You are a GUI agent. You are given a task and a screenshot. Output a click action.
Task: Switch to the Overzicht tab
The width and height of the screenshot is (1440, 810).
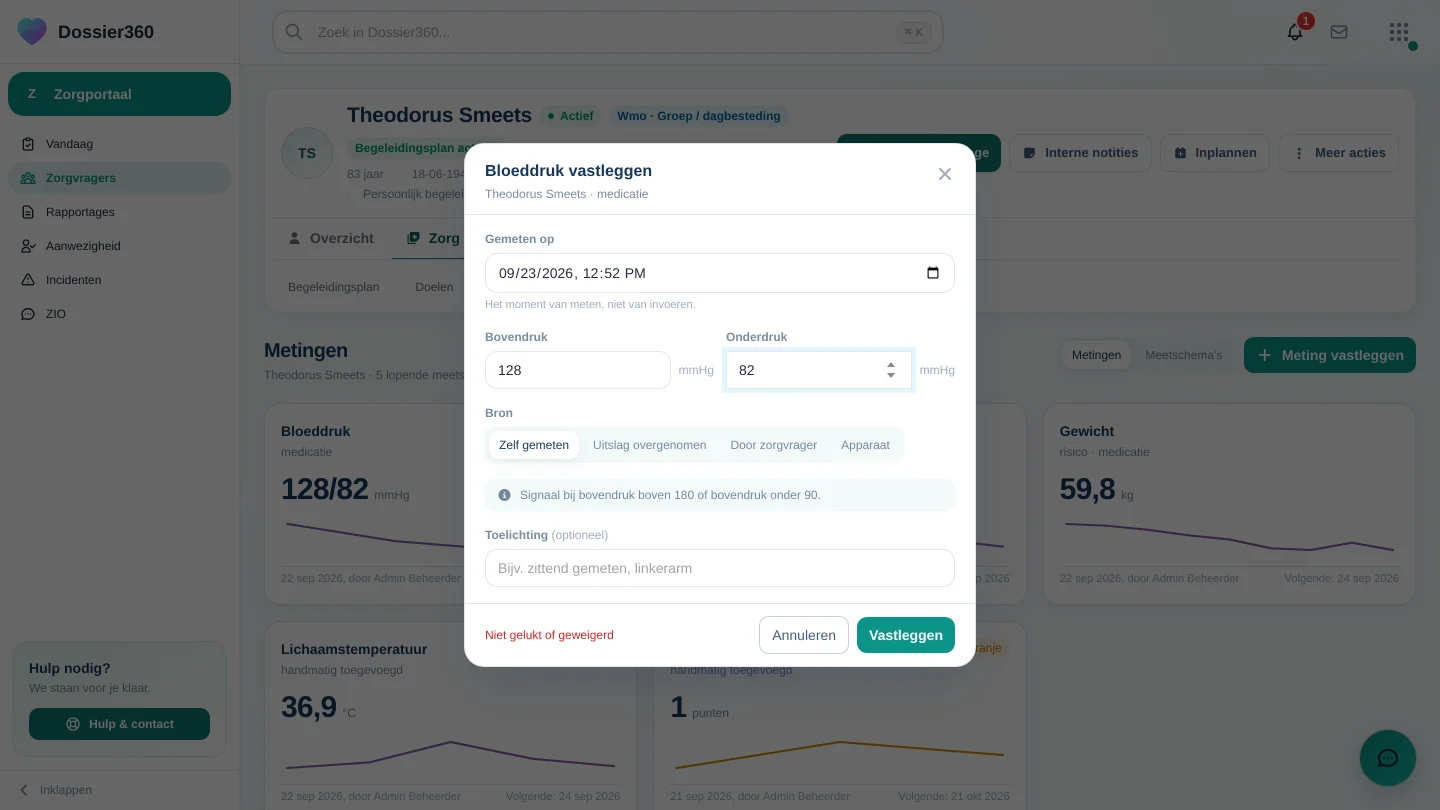(330, 238)
